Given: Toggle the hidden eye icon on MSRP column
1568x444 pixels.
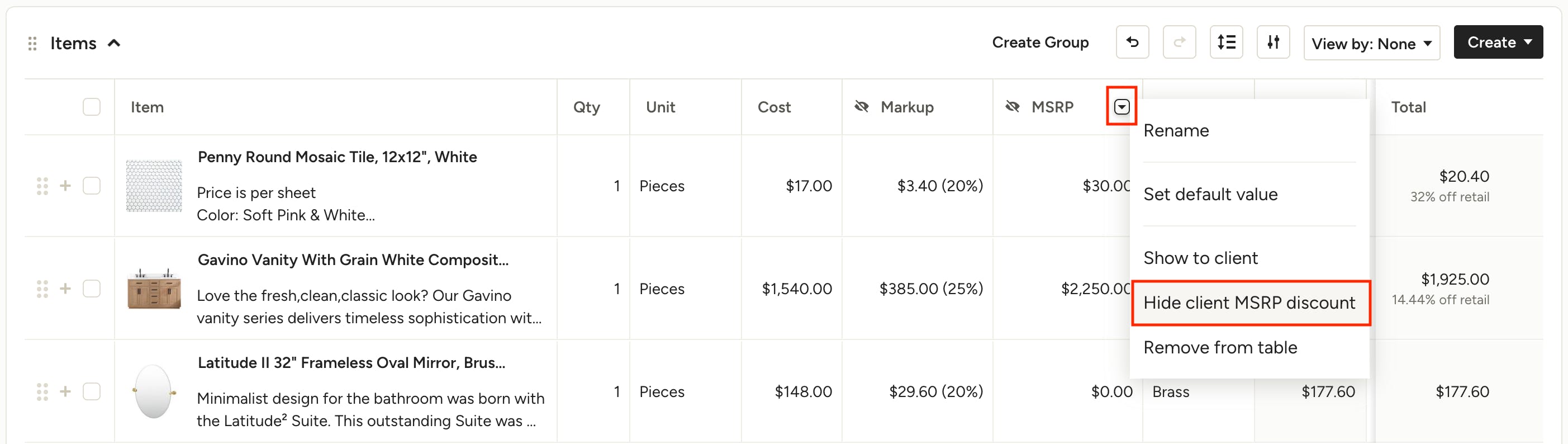Looking at the screenshot, I should tap(1012, 107).
